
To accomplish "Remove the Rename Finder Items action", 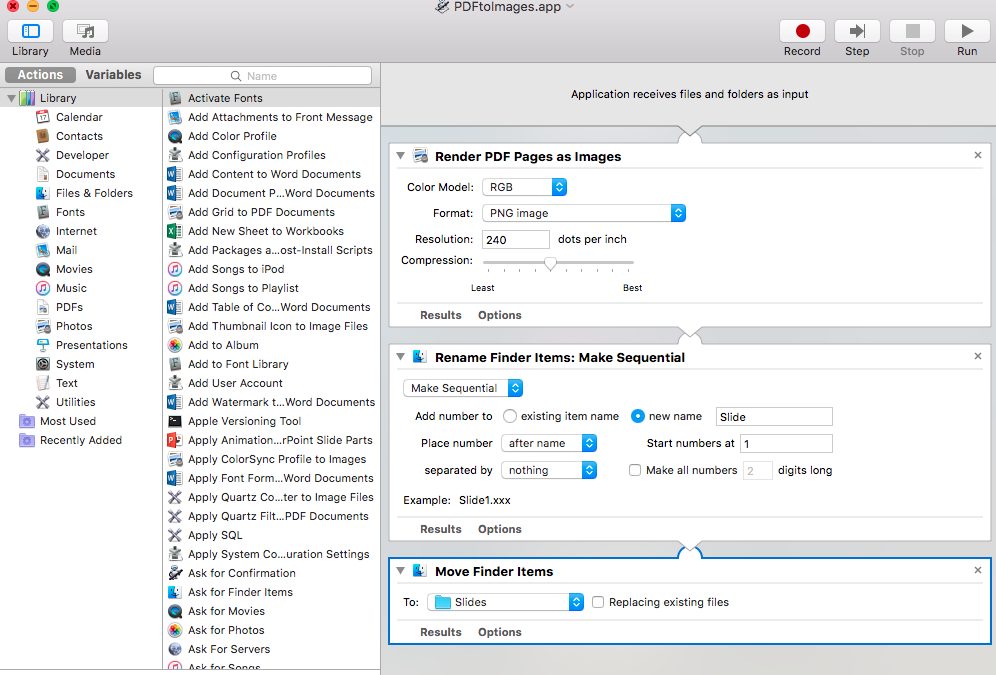I will point(978,356).
